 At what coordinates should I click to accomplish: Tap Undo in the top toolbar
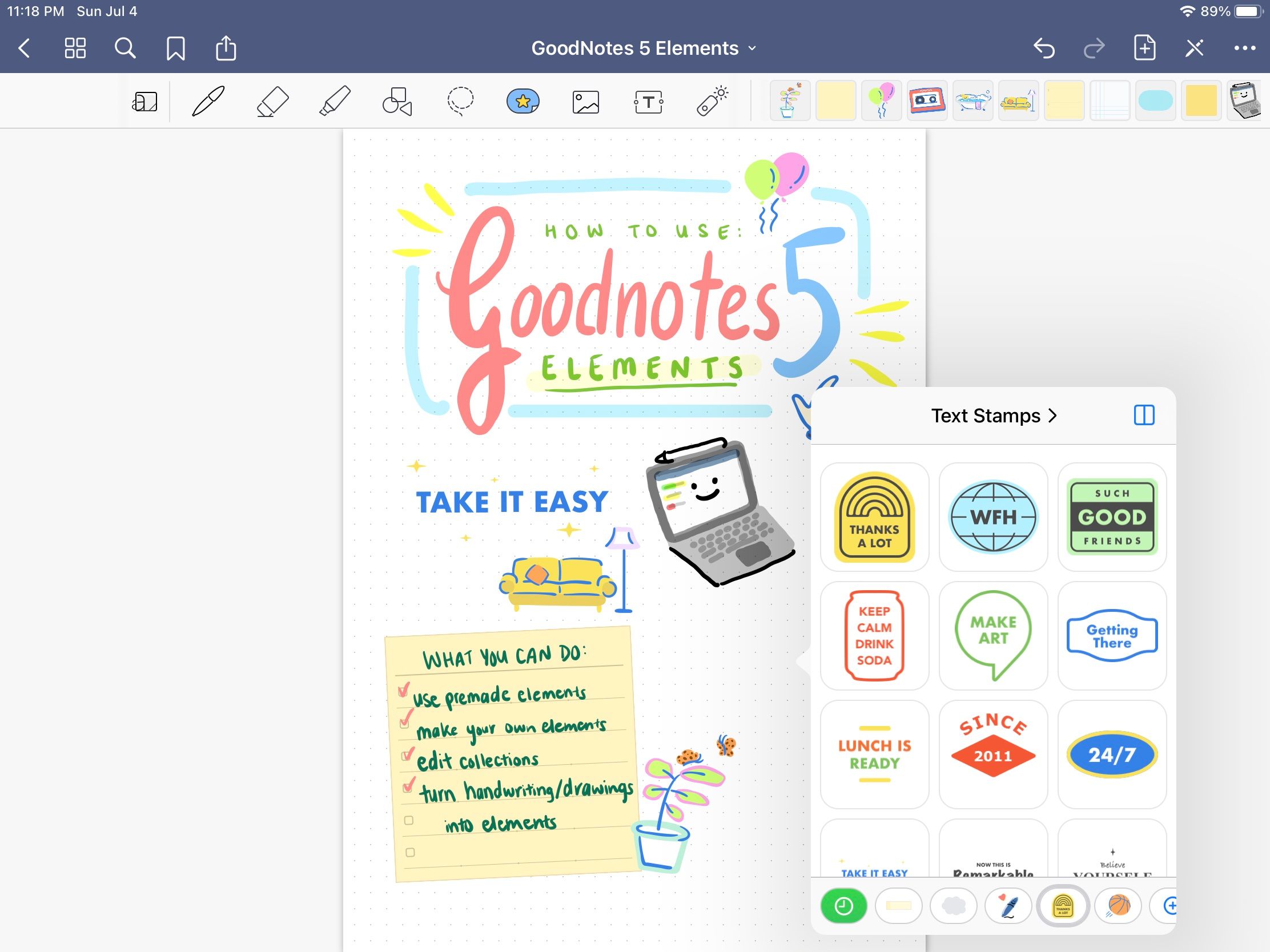click(x=1045, y=47)
